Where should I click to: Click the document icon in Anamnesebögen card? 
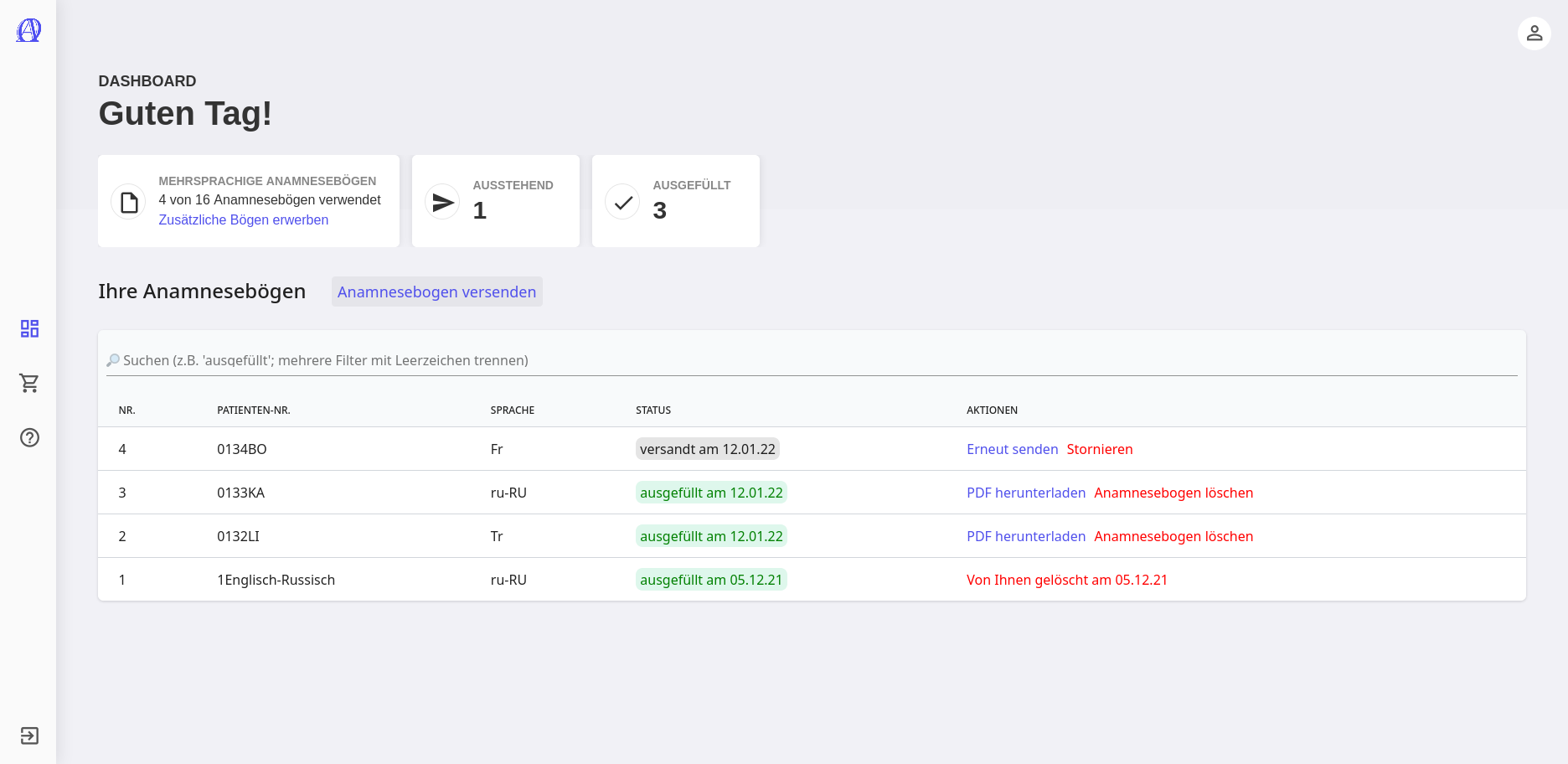tap(129, 202)
